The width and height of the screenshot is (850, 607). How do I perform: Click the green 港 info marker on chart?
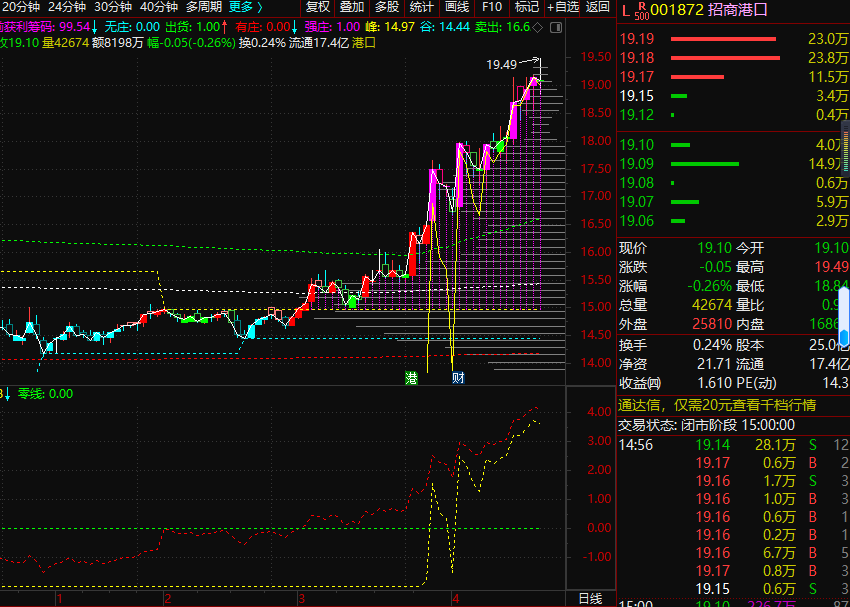tap(410, 378)
